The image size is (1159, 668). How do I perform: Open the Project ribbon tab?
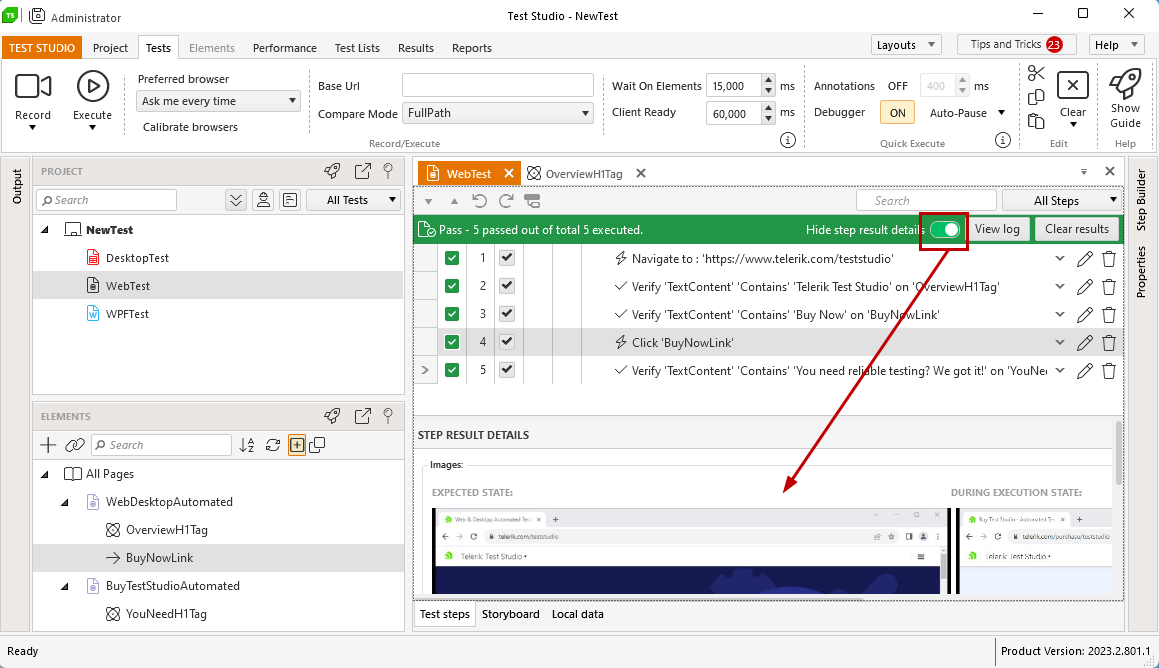110,48
